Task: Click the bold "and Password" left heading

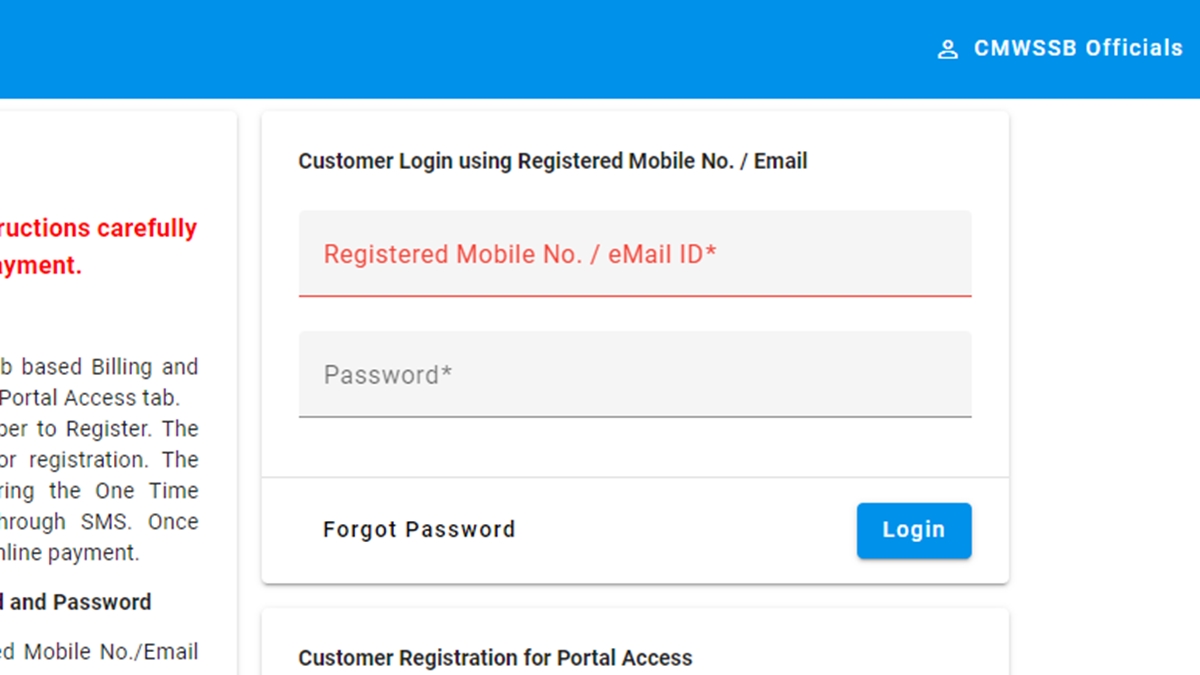Action: pyautogui.click(x=76, y=602)
